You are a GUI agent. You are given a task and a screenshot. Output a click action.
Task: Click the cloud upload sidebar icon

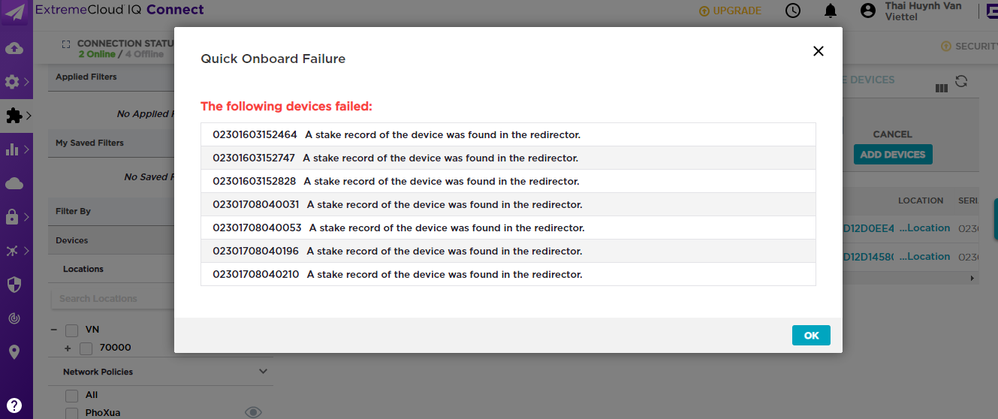(14, 48)
